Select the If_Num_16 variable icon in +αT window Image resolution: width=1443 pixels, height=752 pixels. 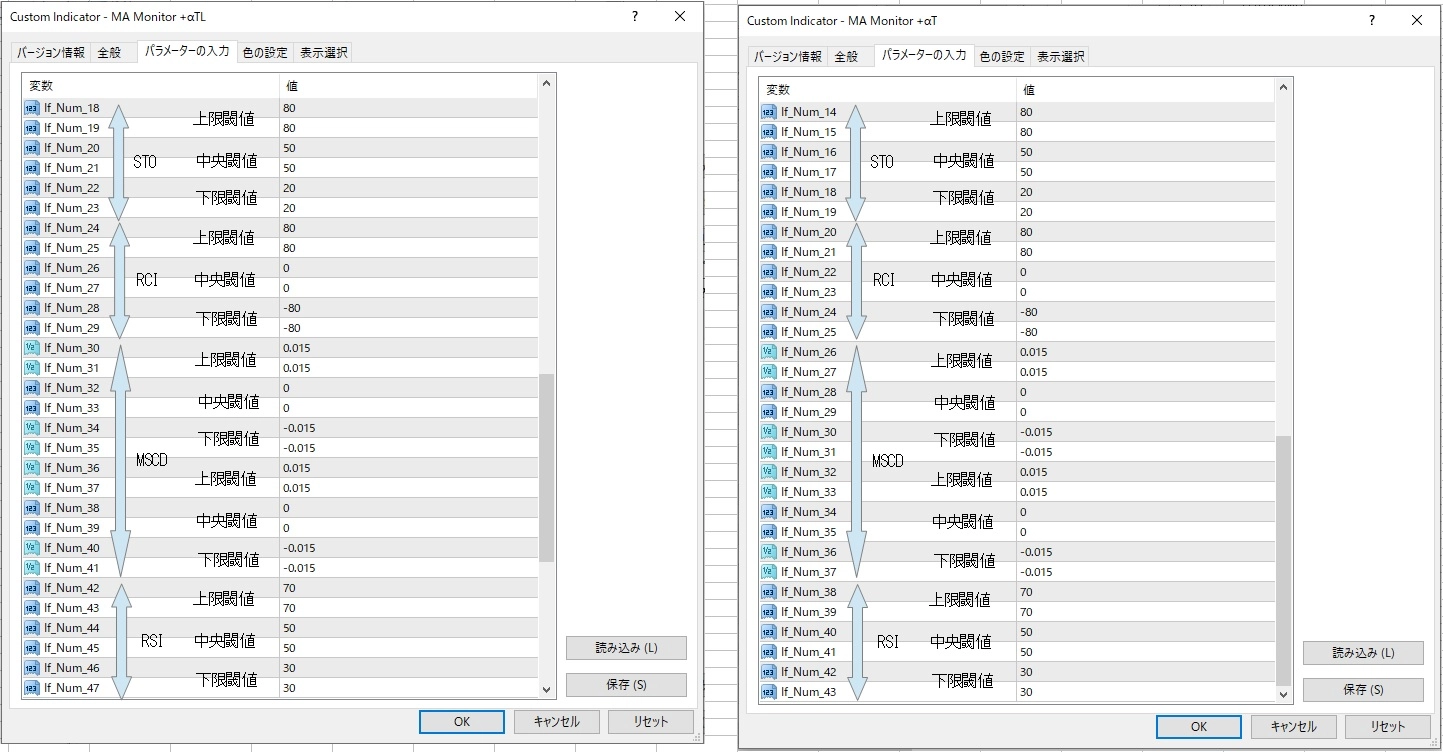click(x=769, y=152)
